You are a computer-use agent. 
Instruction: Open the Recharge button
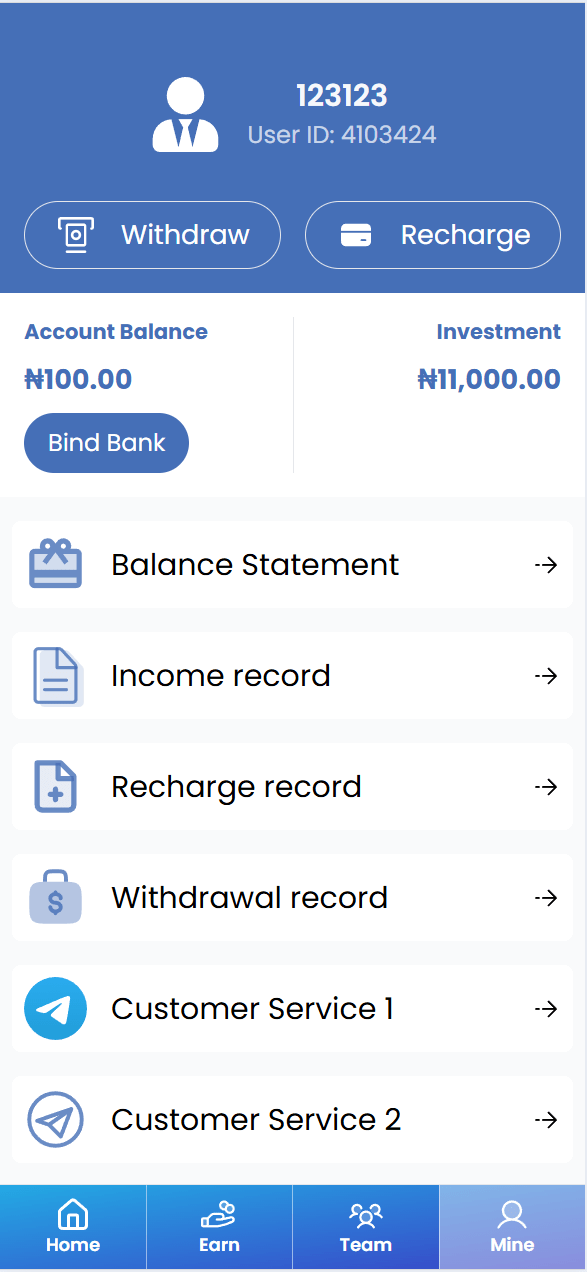coord(433,235)
